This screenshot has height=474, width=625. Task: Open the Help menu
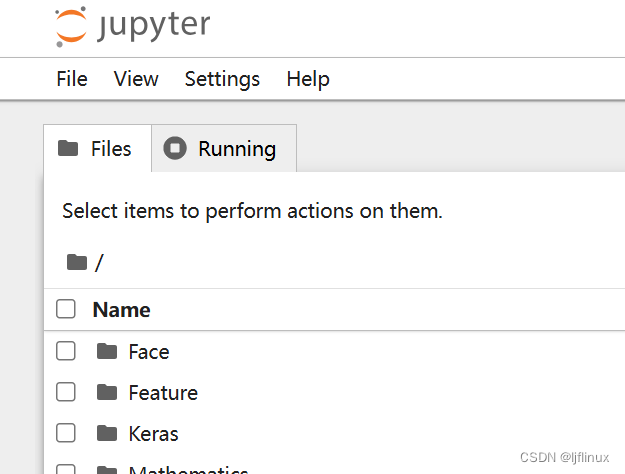tap(308, 79)
